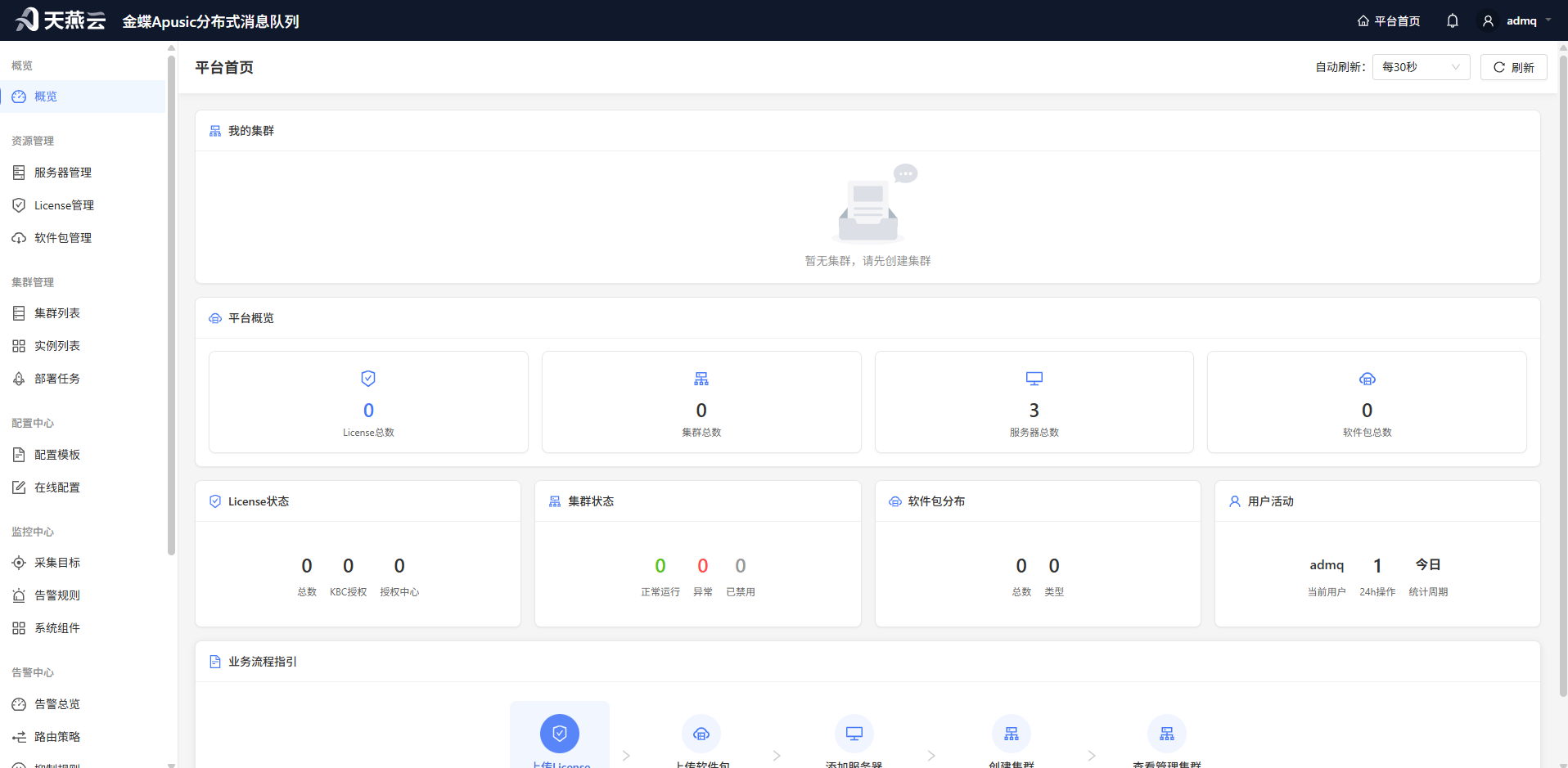Open 系统组件 in sidebar

point(83,628)
